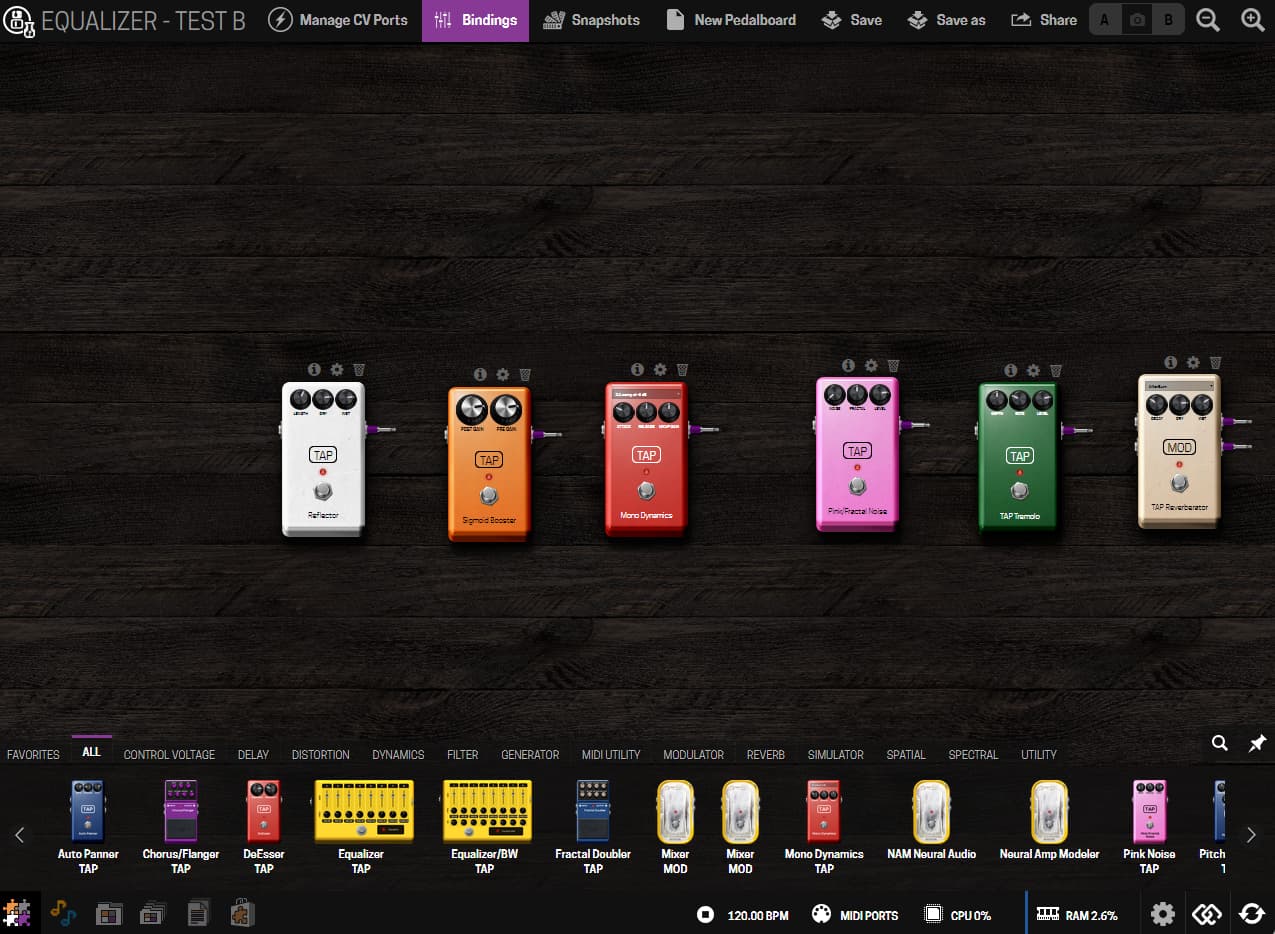This screenshot has width=1275, height=934.
Task: Open Manage CV Ports
Action: 339,20
